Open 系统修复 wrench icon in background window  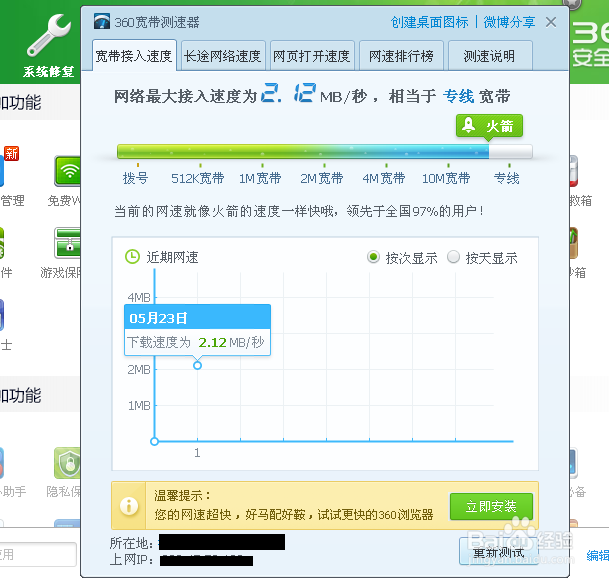pos(49,36)
